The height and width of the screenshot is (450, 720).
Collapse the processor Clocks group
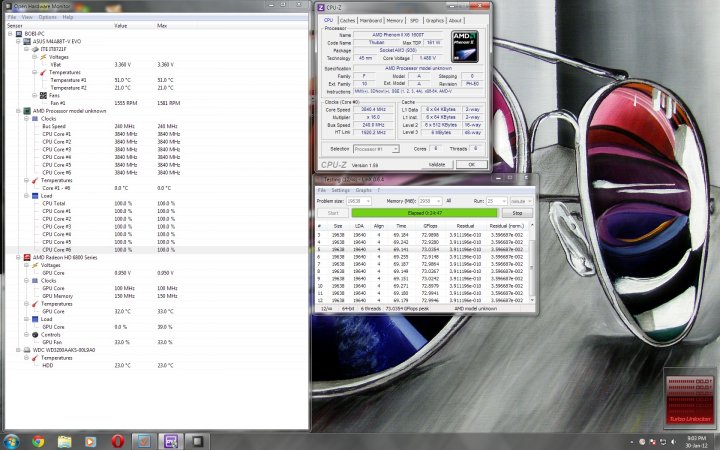coord(27,118)
